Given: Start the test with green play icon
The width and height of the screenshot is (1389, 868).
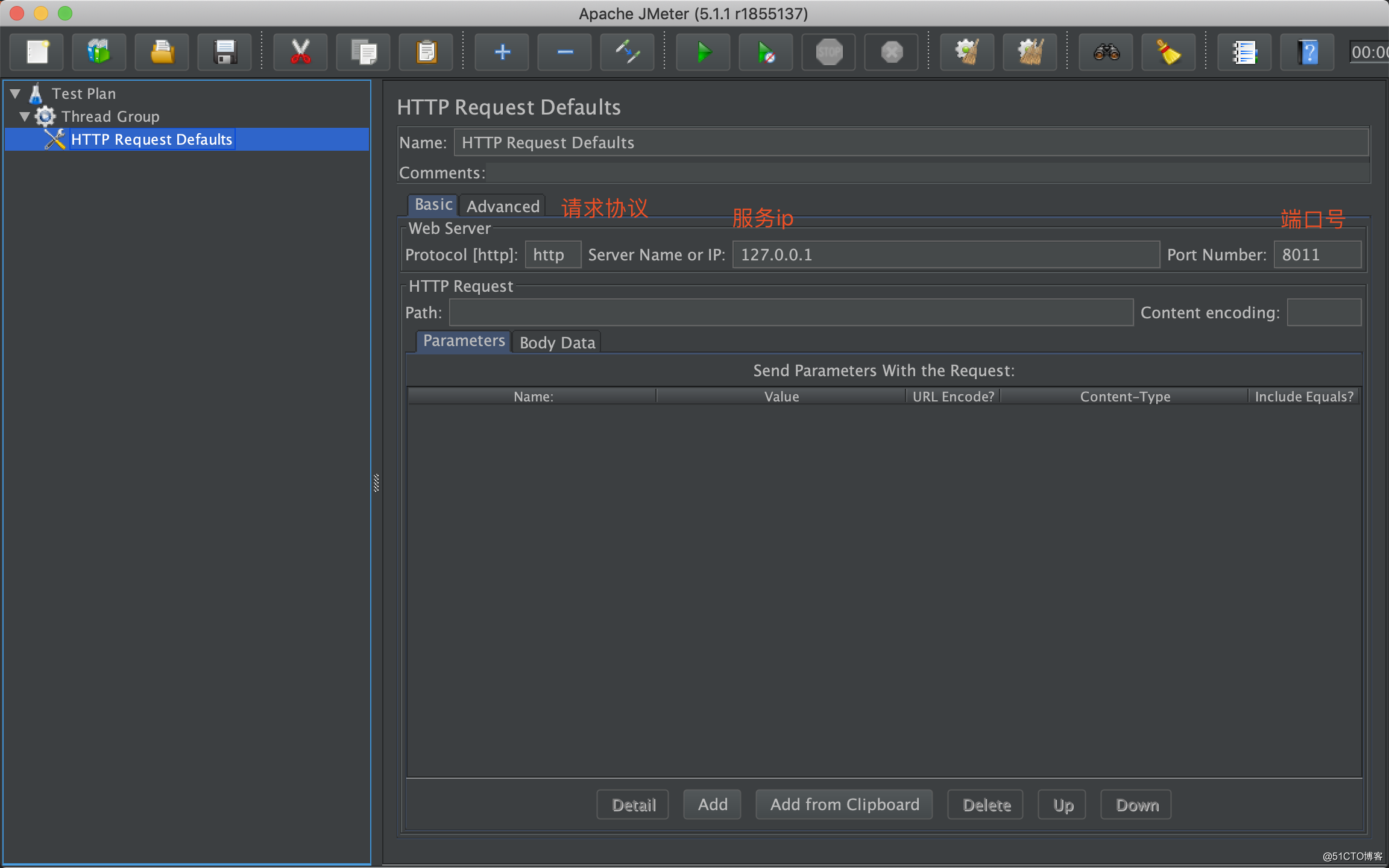Looking at the screenshot, I should (704, 52).
